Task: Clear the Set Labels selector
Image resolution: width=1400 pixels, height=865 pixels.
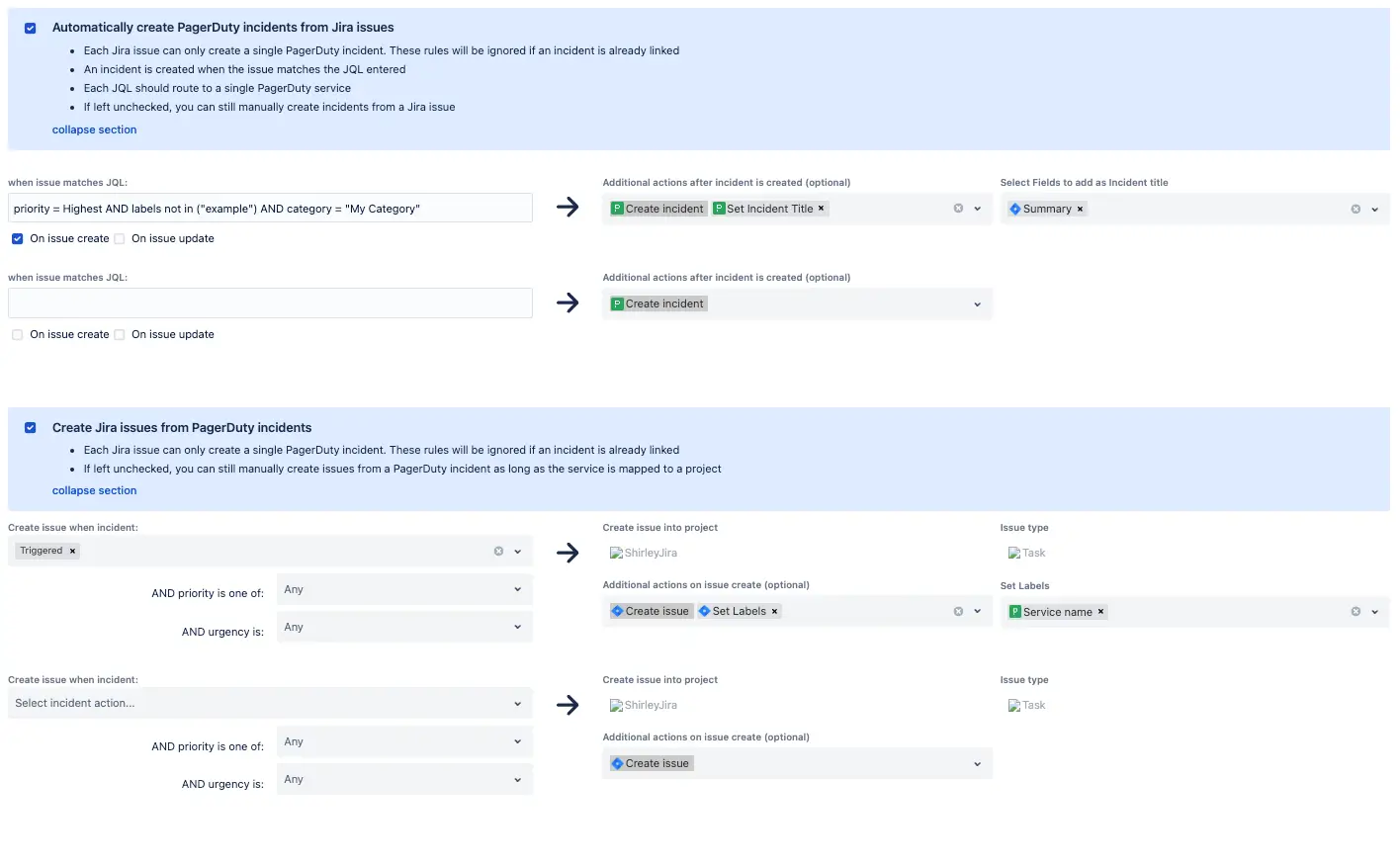Action: click(1356, 612)
